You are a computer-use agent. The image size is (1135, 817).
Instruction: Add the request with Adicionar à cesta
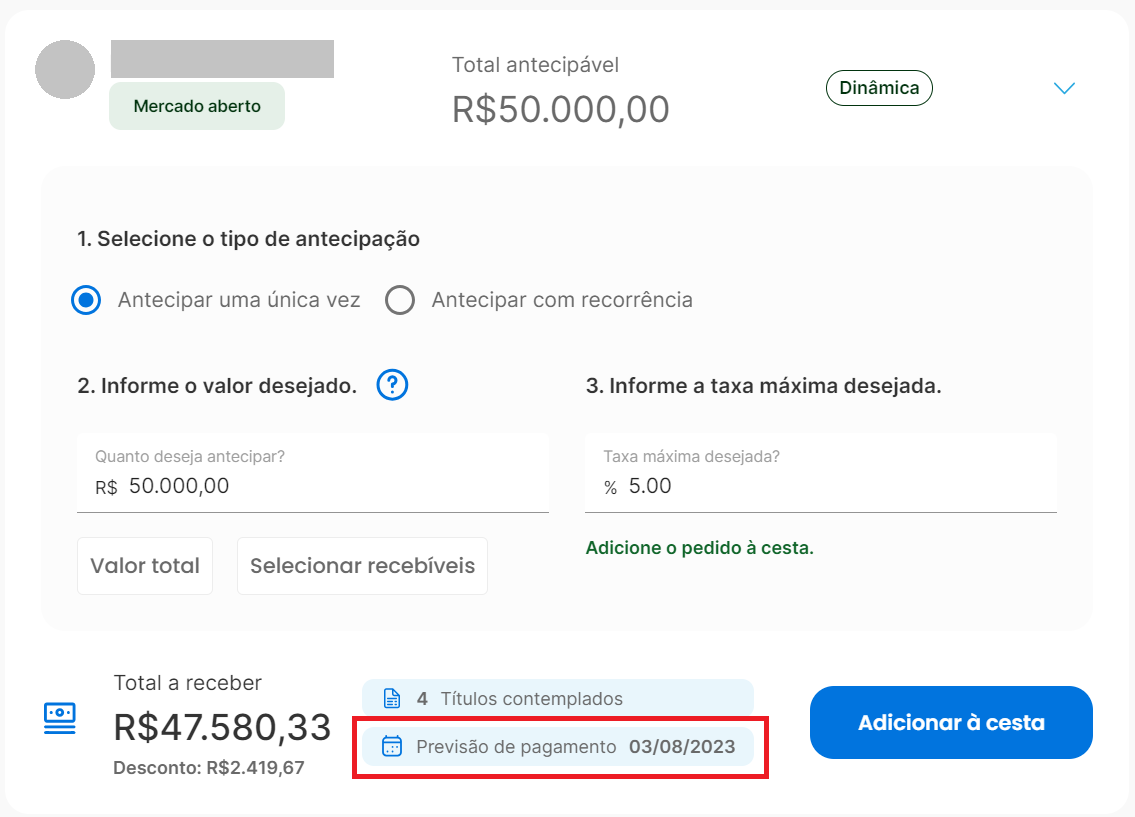coord(951,722)
